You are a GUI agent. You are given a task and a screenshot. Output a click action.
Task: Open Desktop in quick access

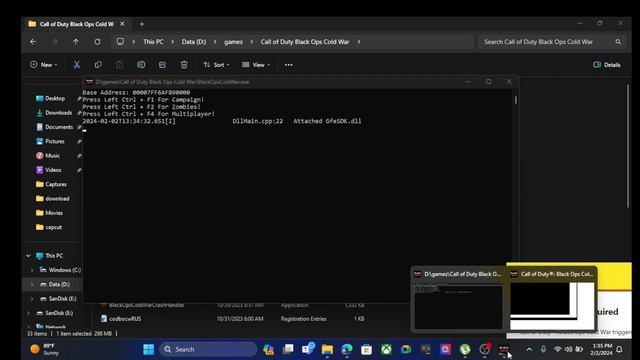(x=55, y=98)
